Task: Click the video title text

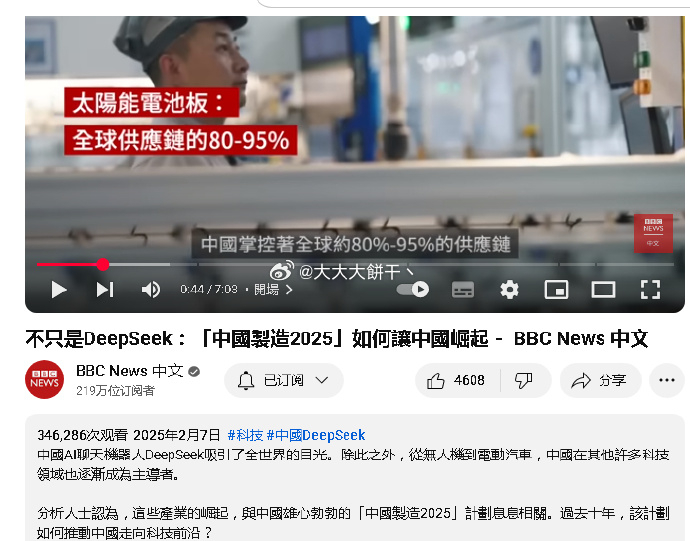Action: (x=337, y=339)
